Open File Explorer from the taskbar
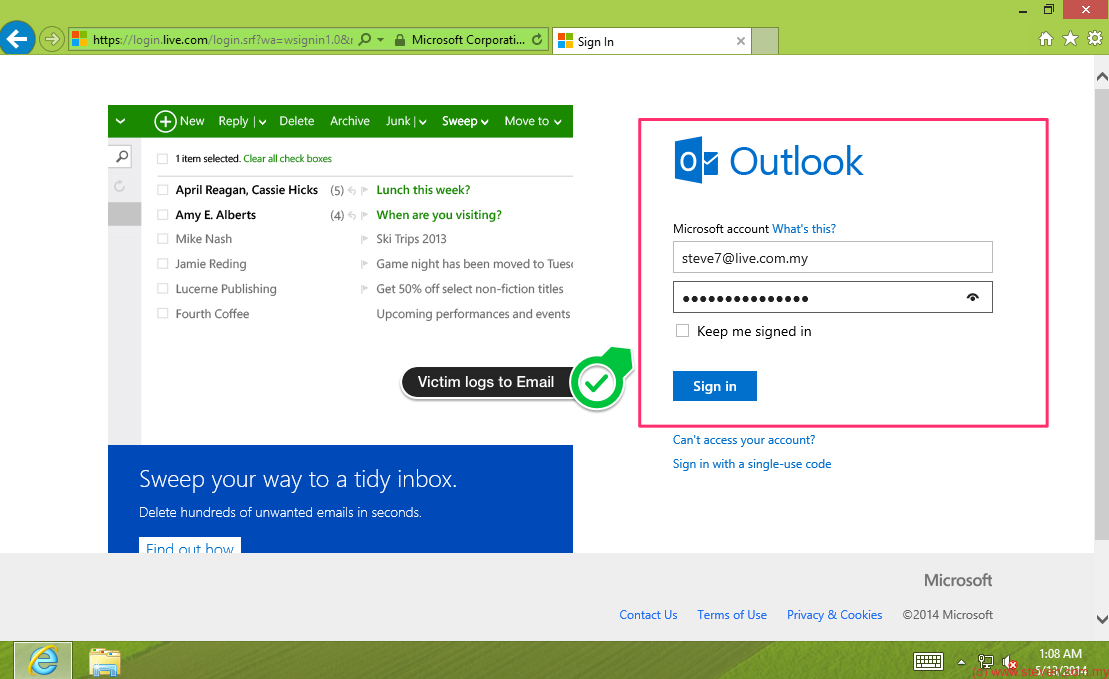The height and width of the screenshot is (679, 1109). point(105,660)
